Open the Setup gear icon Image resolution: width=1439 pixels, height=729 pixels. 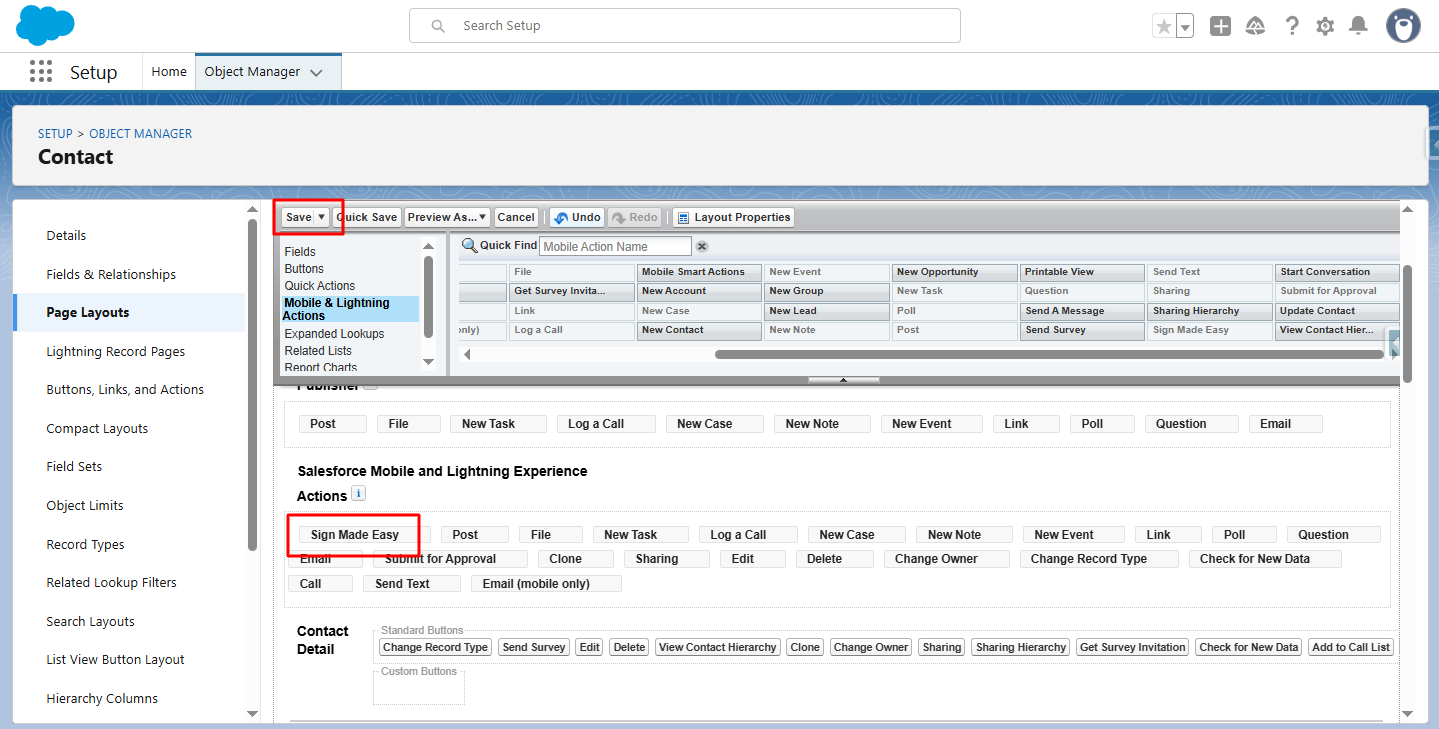(x=1325, y=26)
